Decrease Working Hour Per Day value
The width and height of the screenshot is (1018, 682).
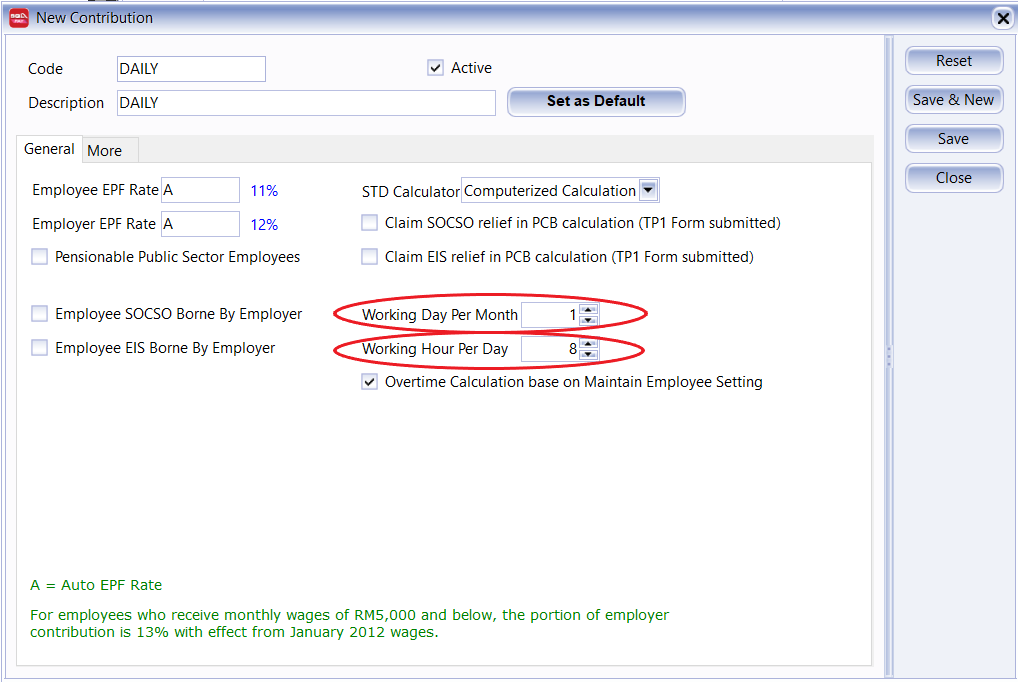coord(588,355)
